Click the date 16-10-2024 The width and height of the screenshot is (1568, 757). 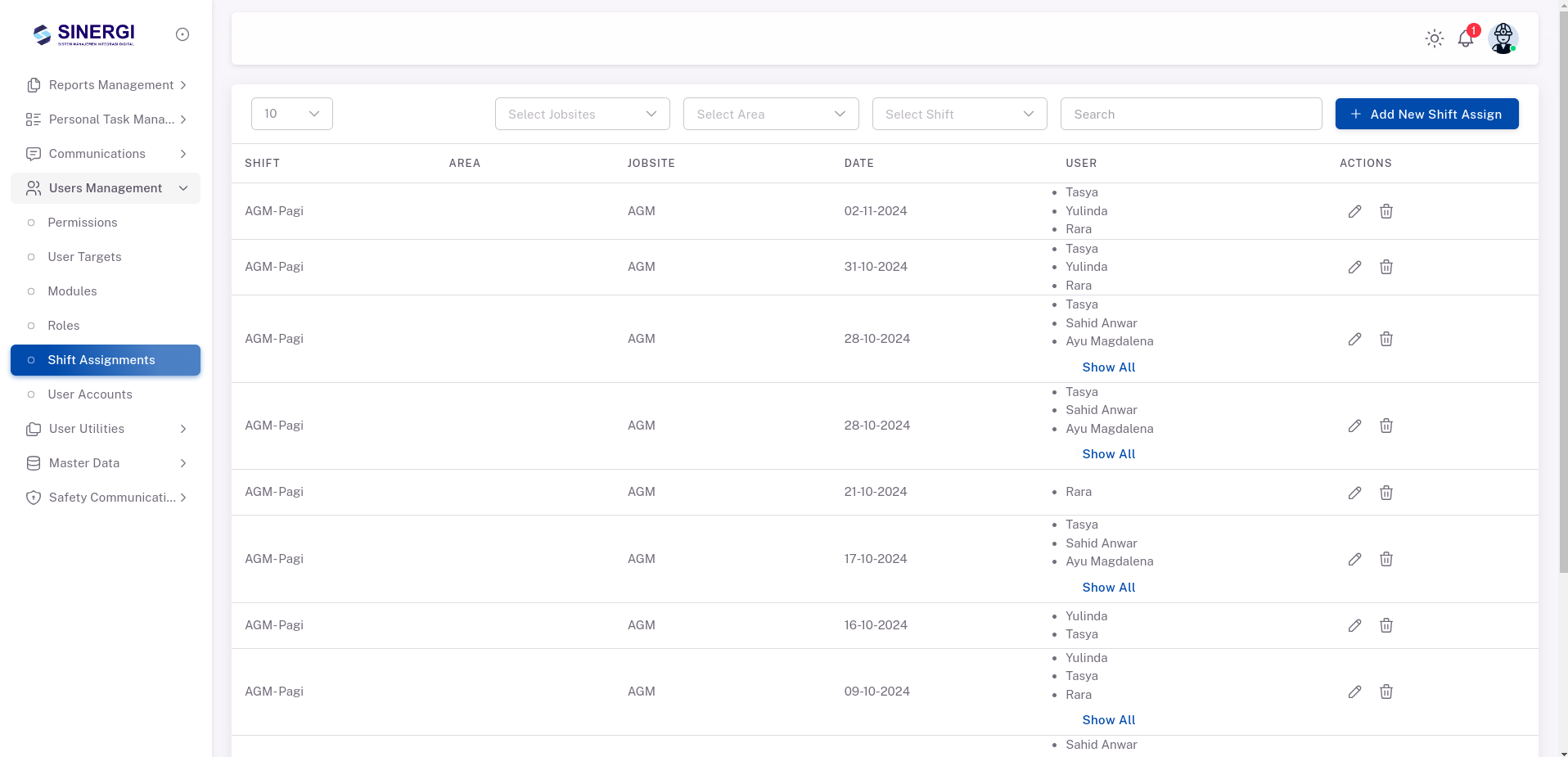[x=876, y=625]
